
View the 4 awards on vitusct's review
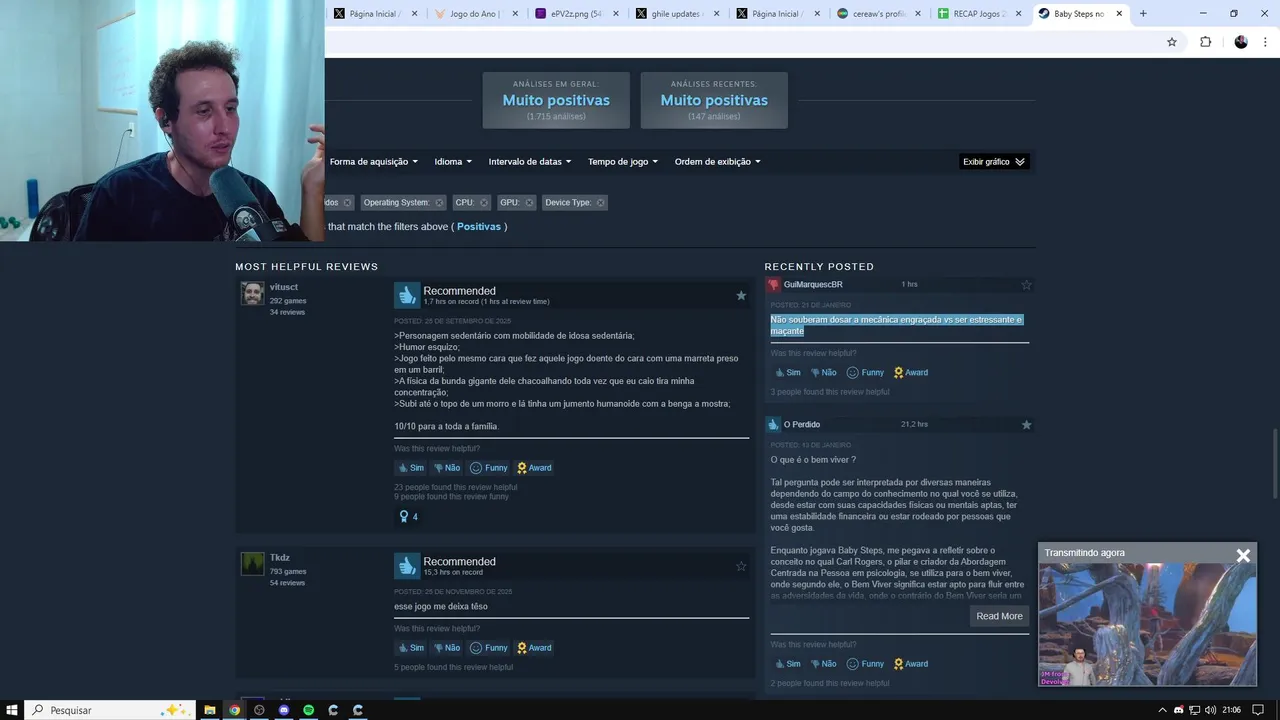point(408,517)
